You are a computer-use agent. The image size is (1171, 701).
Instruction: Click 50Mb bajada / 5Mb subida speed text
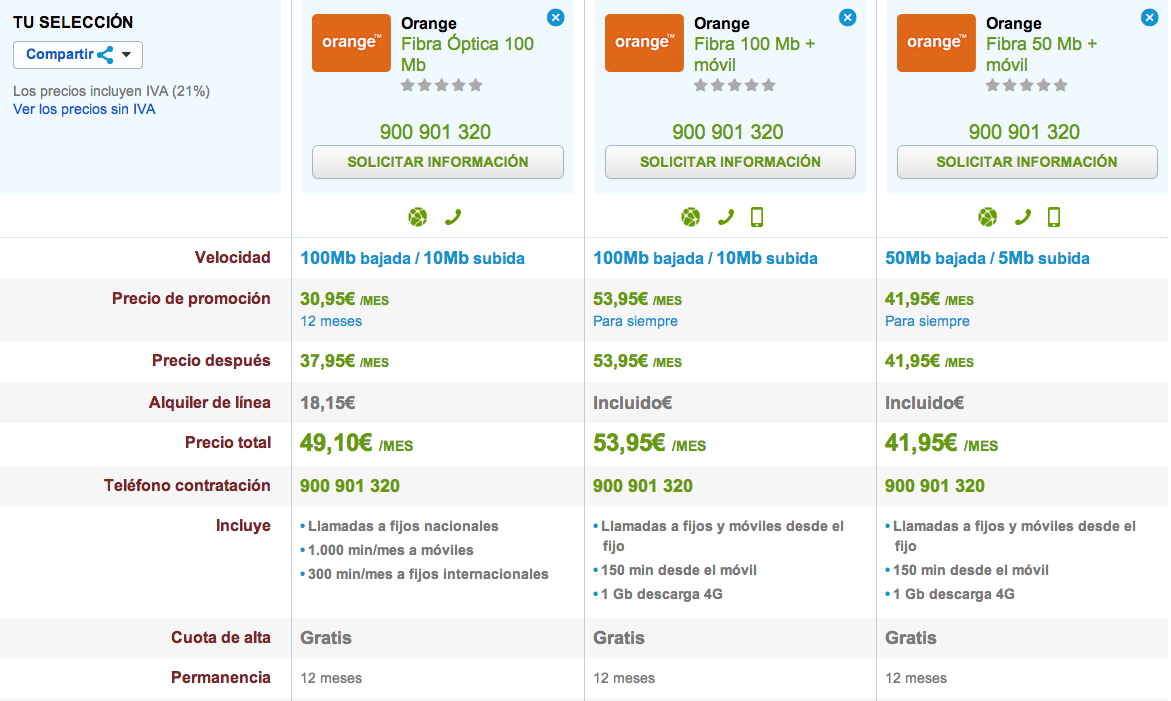[987, 258]
